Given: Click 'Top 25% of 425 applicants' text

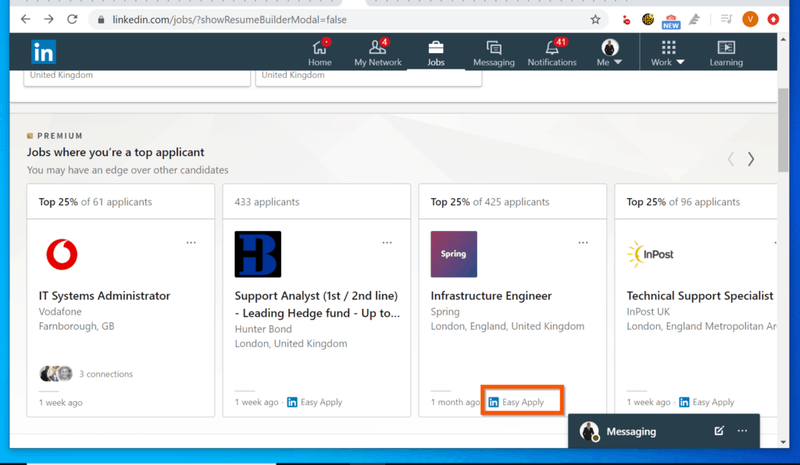Looking at the screenshot, I should pos(490,202).
